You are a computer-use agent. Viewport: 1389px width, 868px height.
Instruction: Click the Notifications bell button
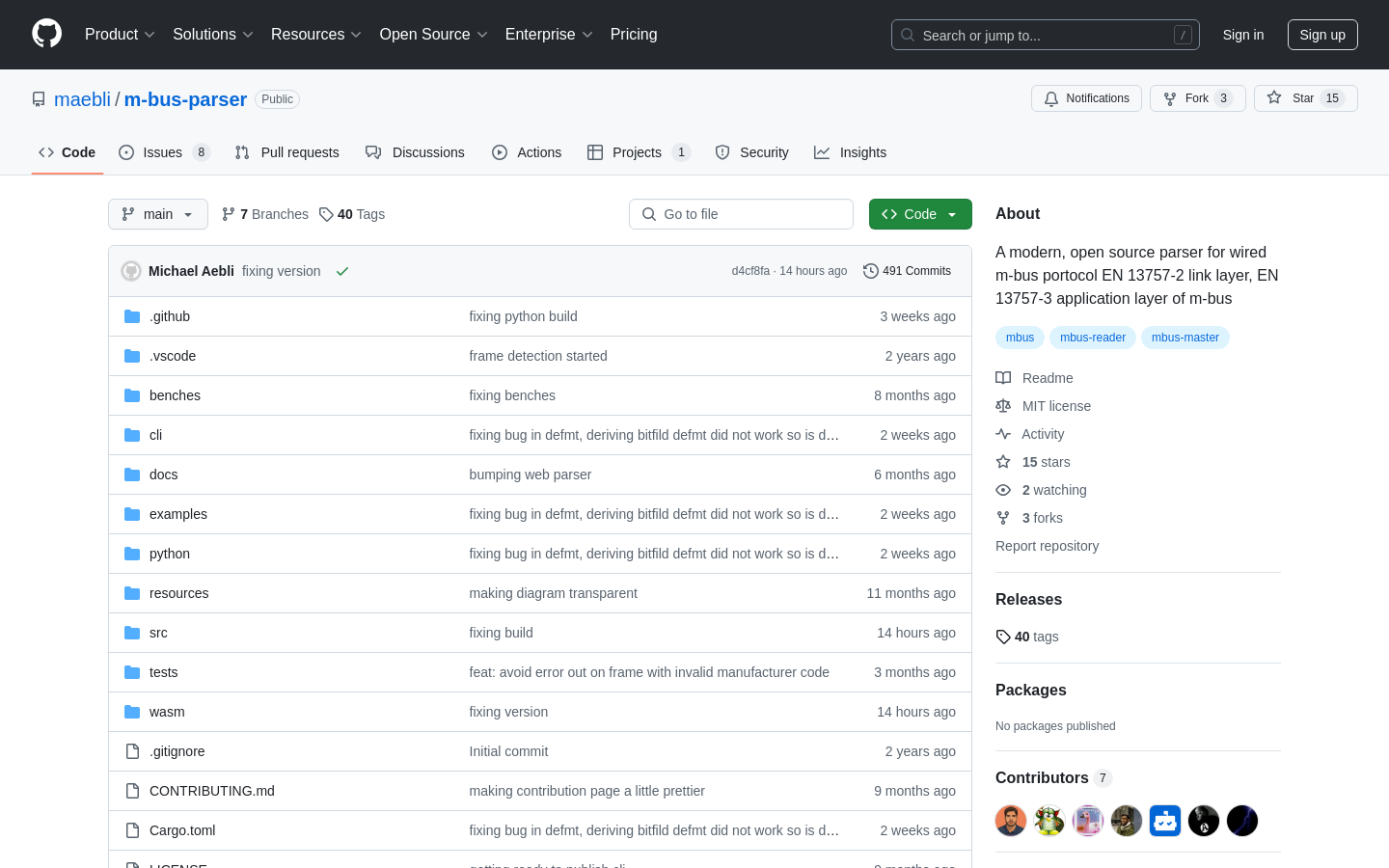[1086, 98]
